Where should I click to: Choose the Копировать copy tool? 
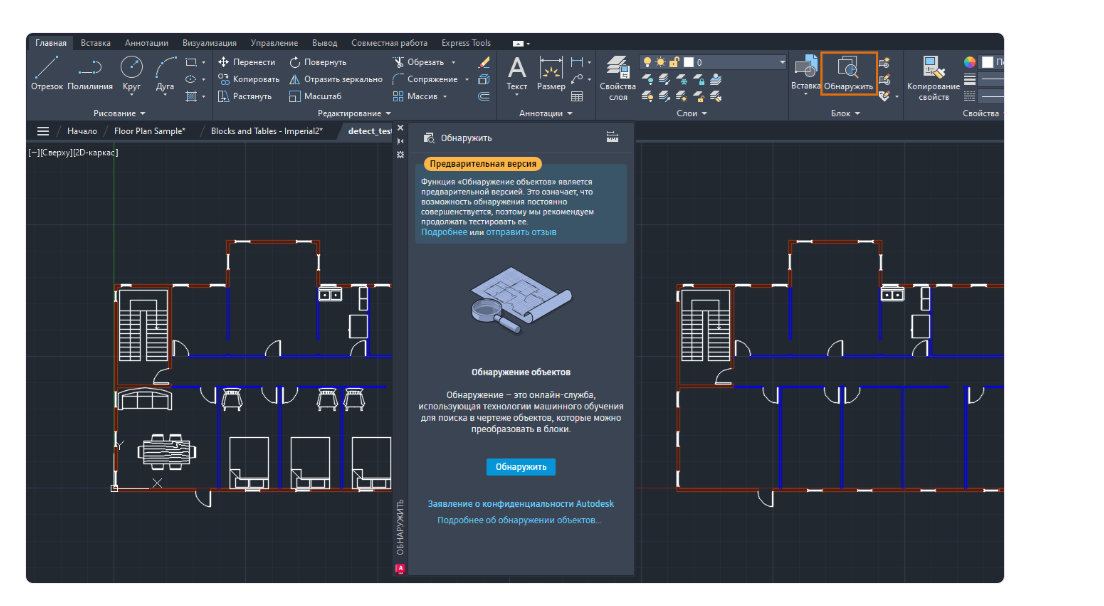tap(249, 79)
